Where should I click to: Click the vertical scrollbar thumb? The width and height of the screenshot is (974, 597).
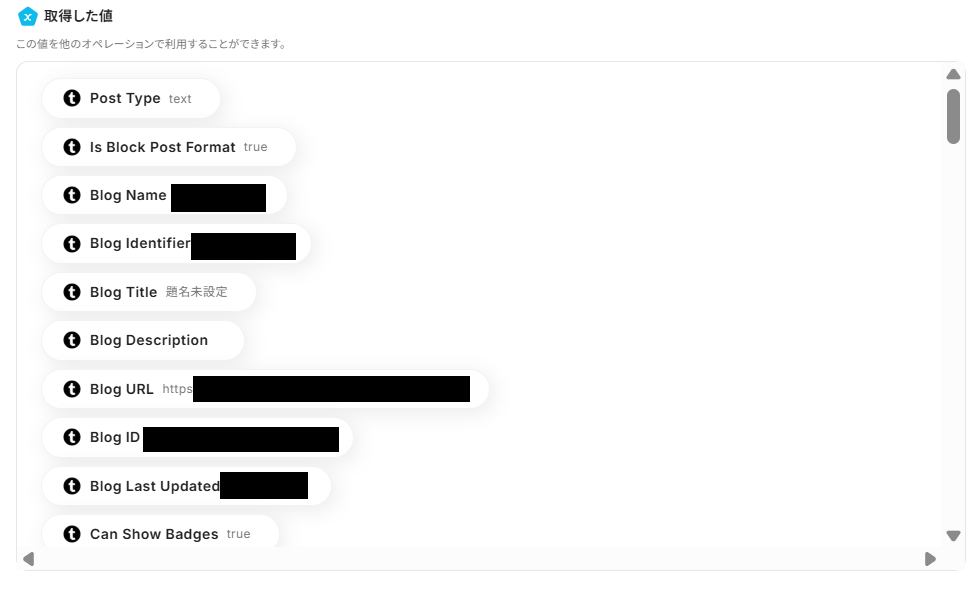954,116
